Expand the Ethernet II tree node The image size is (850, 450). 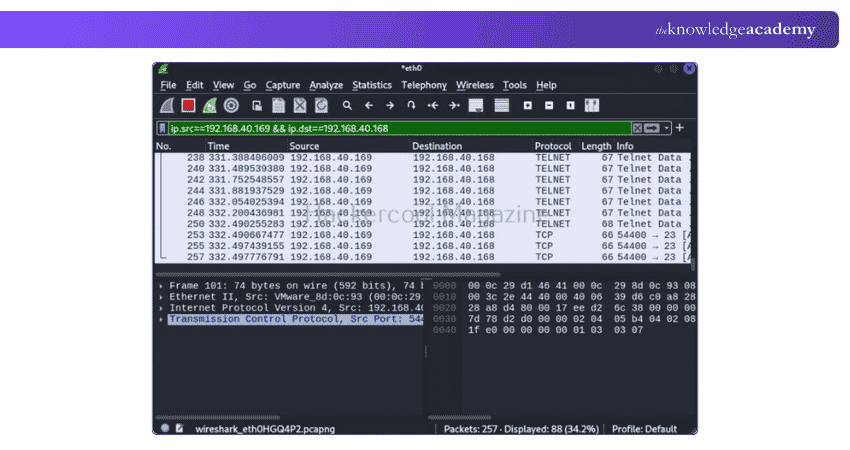(x=161, y=297)
